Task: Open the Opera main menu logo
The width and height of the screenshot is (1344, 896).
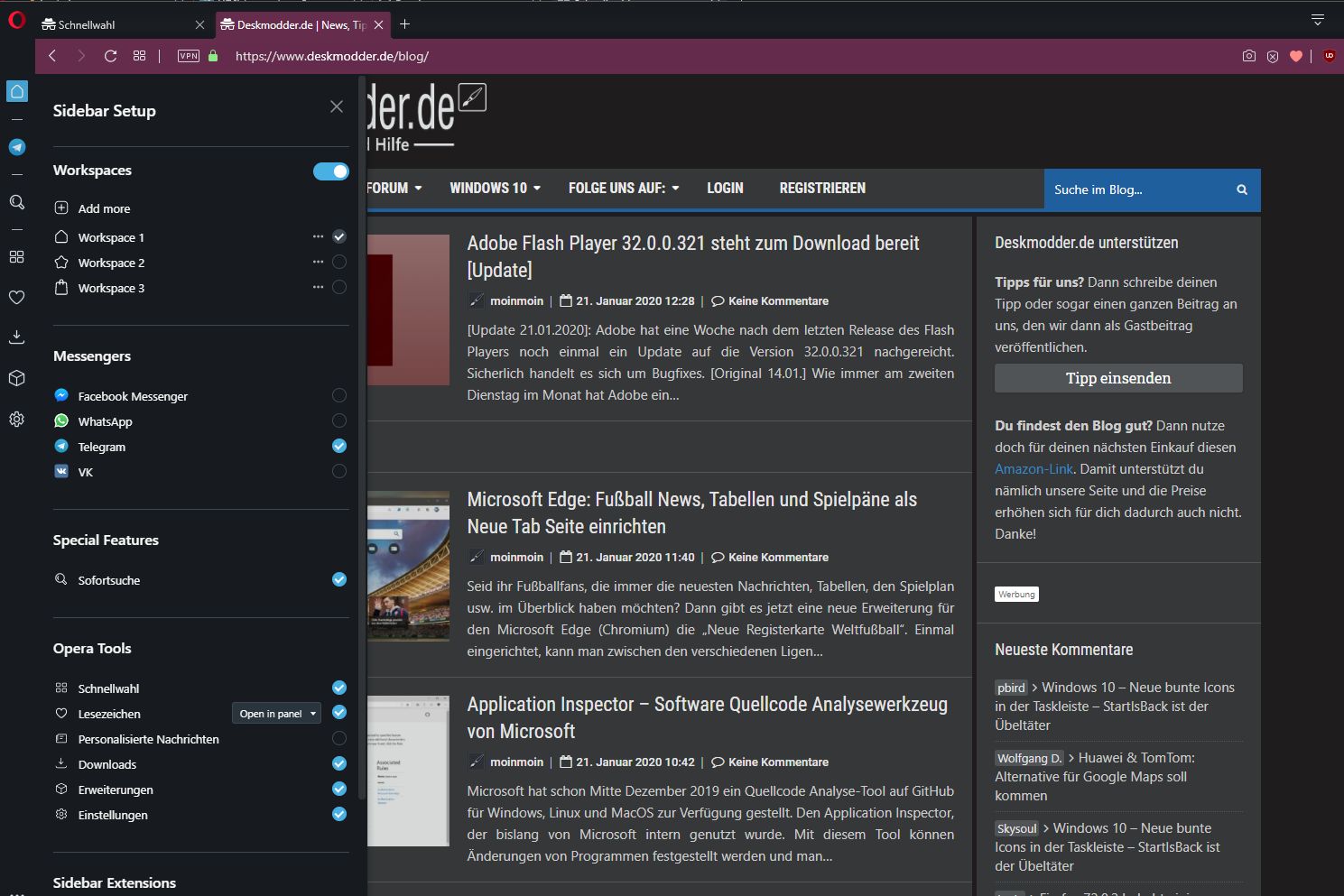Action: point(16,19)
